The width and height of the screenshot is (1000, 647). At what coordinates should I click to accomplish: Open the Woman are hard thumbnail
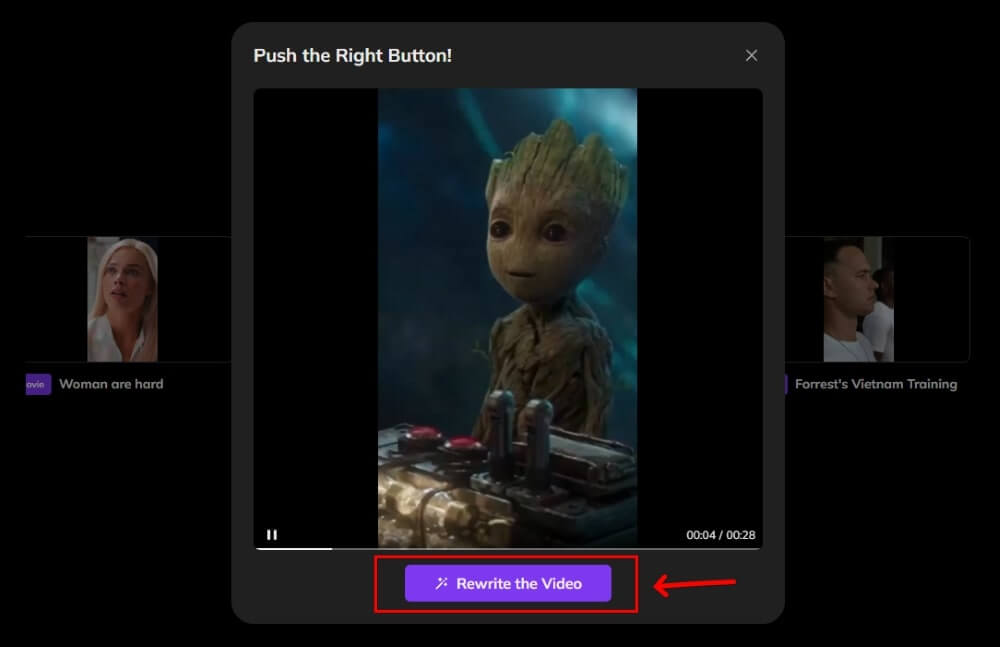tap(122, 299)
